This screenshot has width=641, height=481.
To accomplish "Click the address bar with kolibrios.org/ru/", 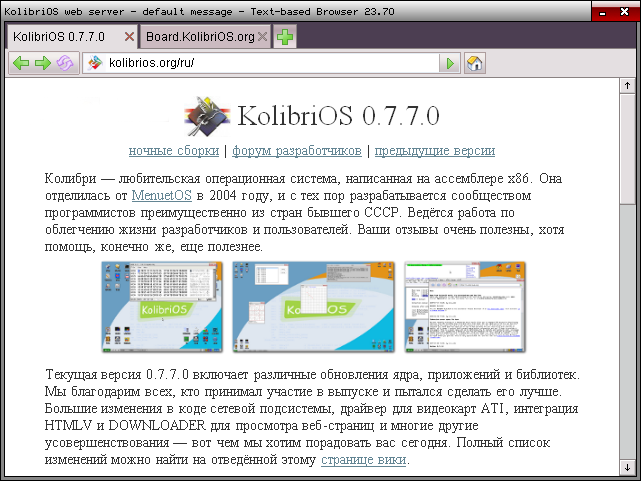I will (272, 63).
